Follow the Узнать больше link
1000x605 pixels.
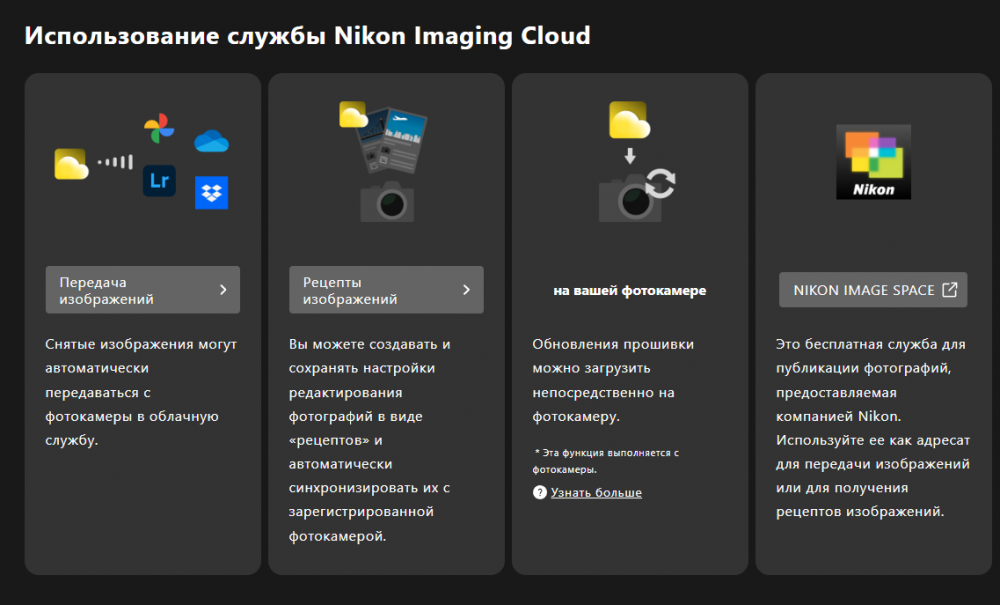pyautogui.click(x=596, y=492)
